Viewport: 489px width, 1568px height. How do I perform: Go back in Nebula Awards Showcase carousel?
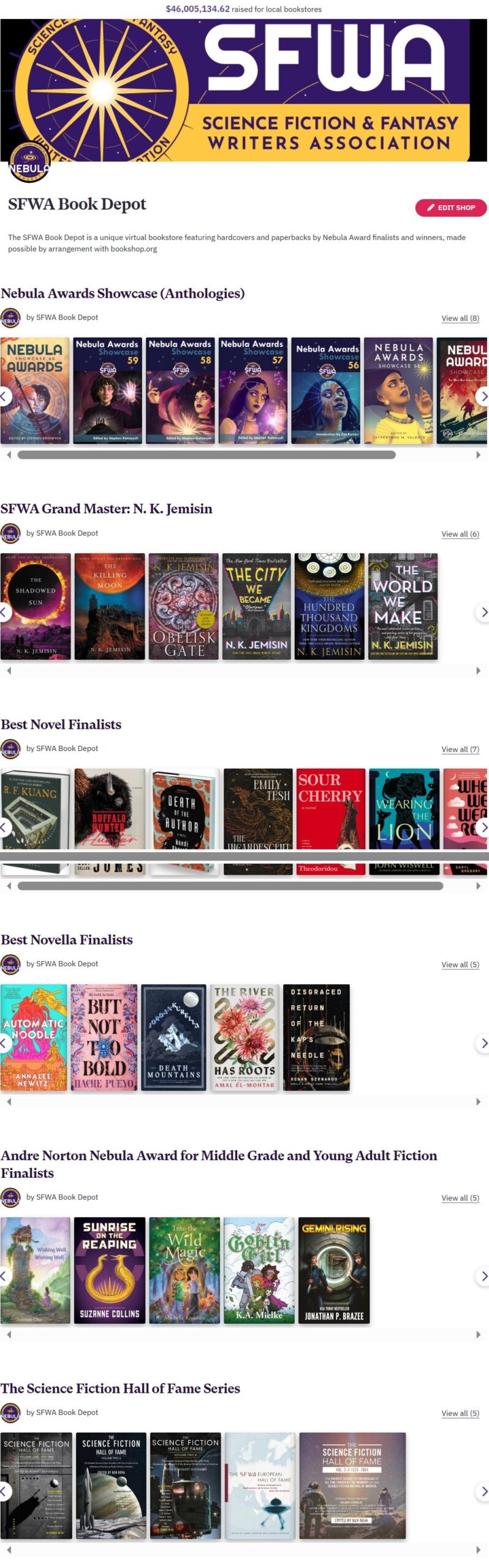(5, 396)
